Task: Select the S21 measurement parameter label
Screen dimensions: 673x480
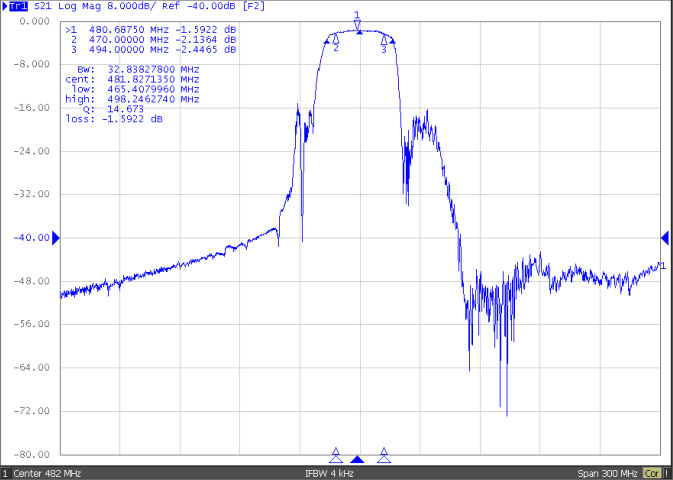Action: pos(42,7)
